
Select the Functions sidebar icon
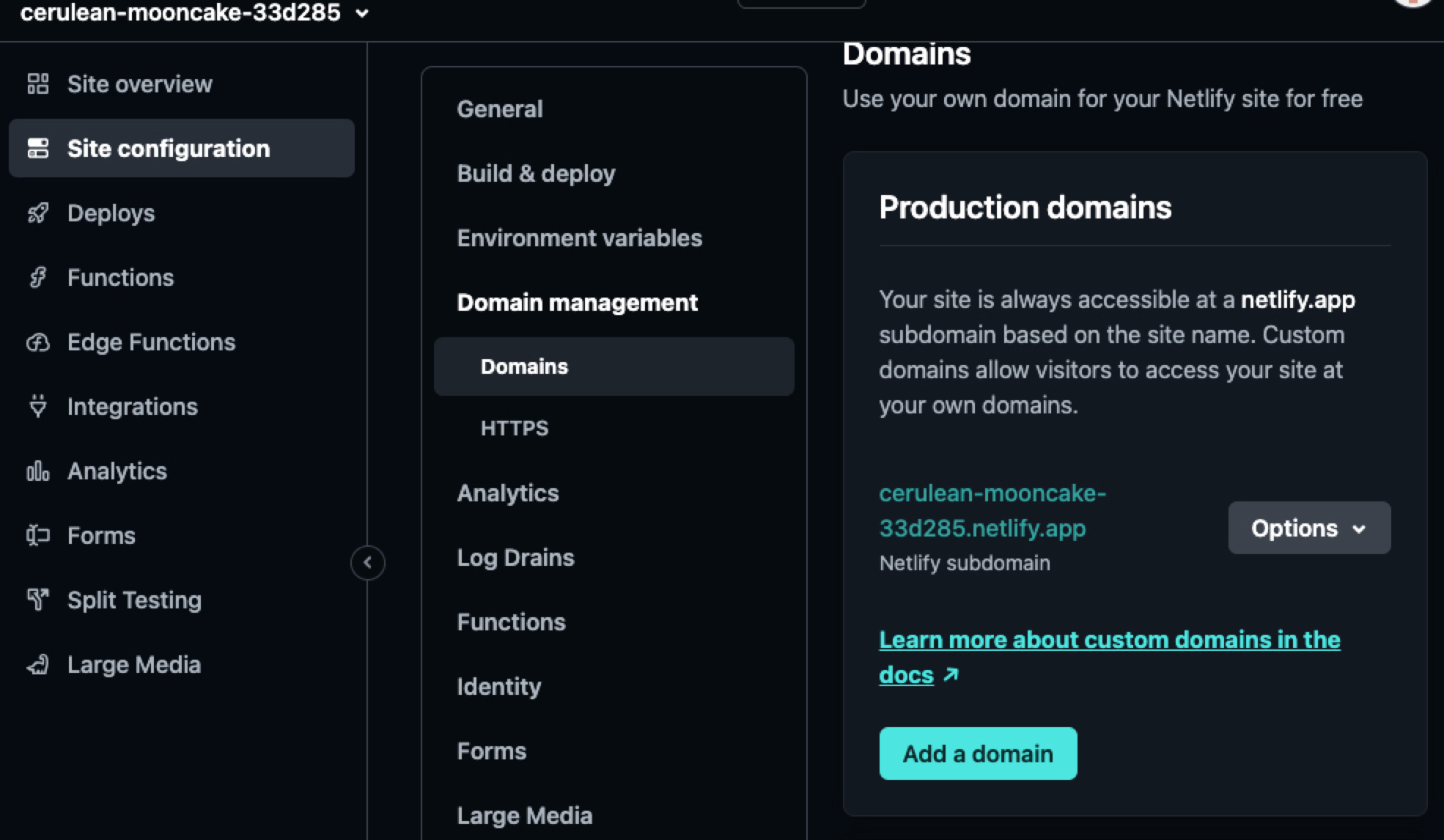click(39, 277)
